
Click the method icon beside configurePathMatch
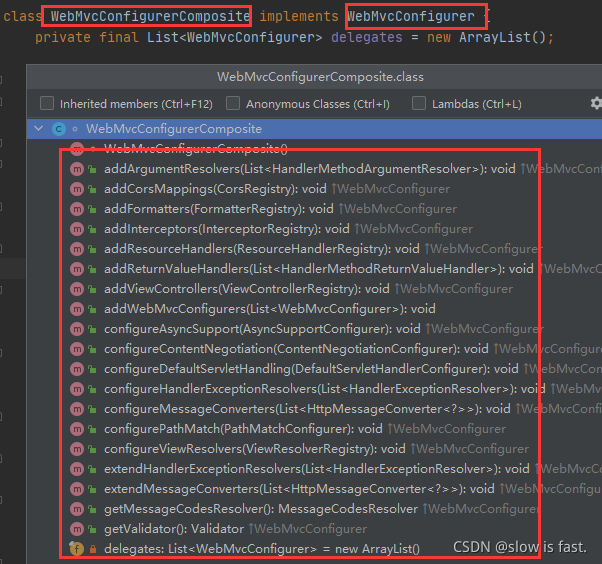(77, 428)
